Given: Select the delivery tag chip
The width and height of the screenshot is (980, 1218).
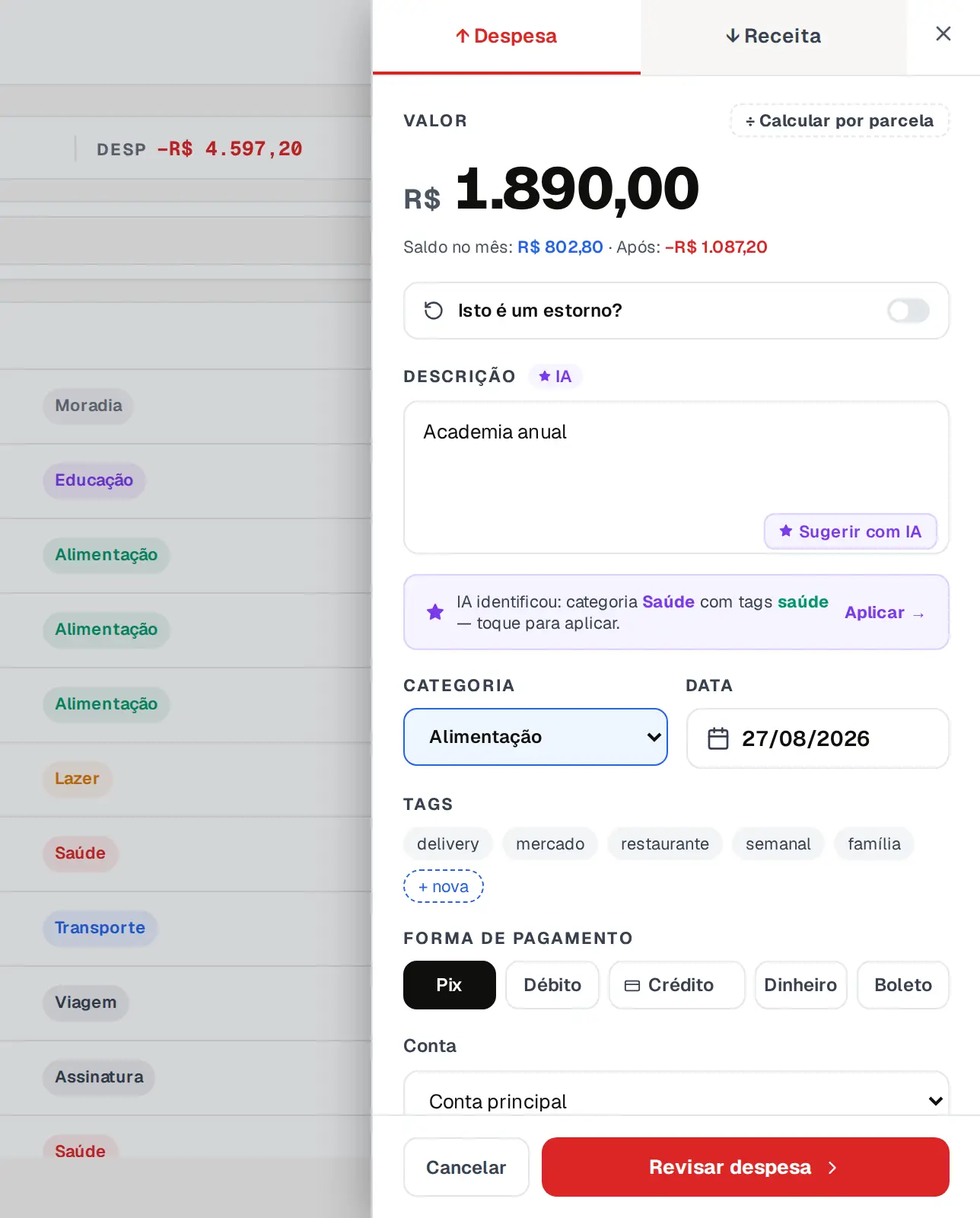Looking at the screenshot, I should point(447,843).
